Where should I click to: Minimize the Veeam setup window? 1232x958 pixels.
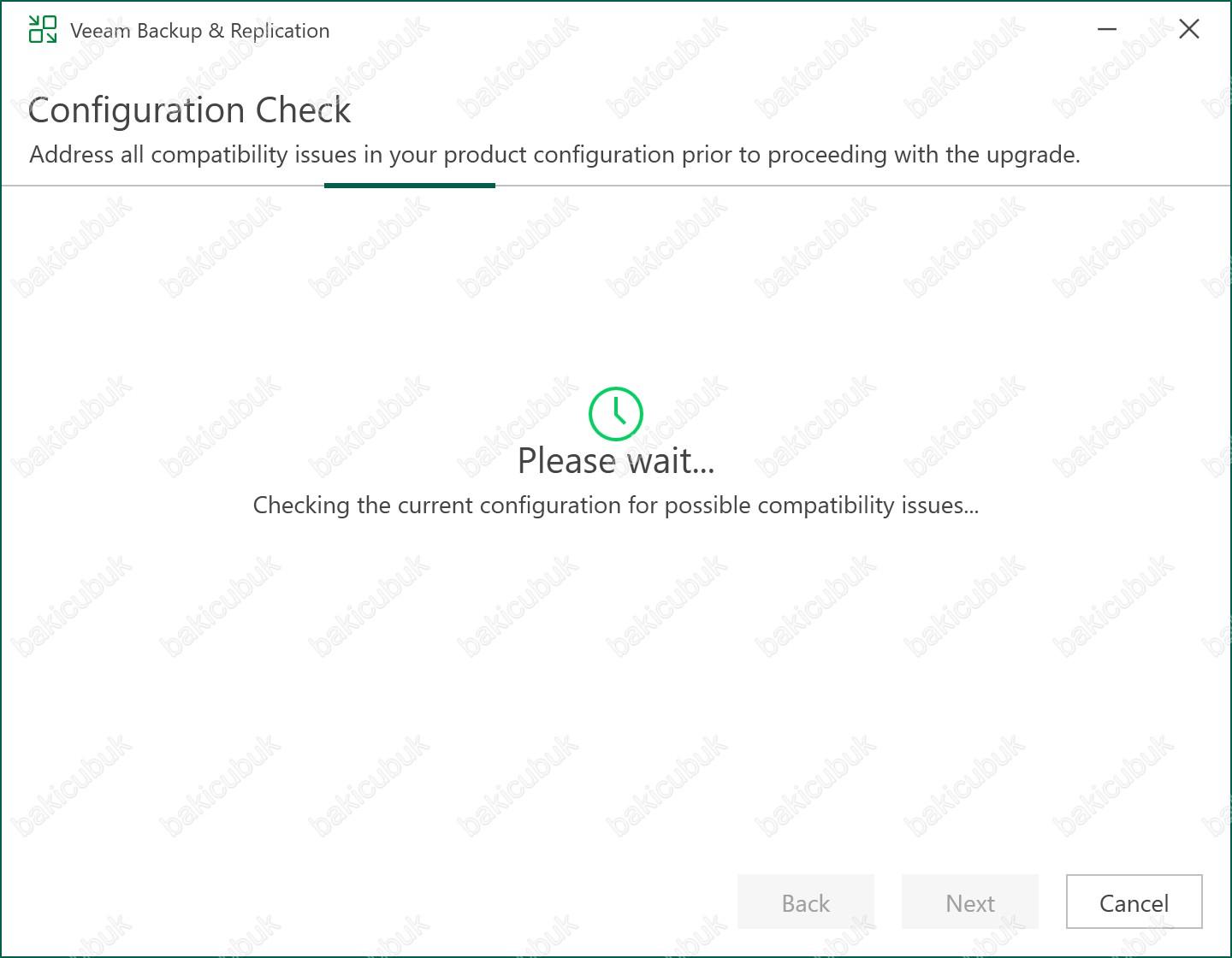1107,29
